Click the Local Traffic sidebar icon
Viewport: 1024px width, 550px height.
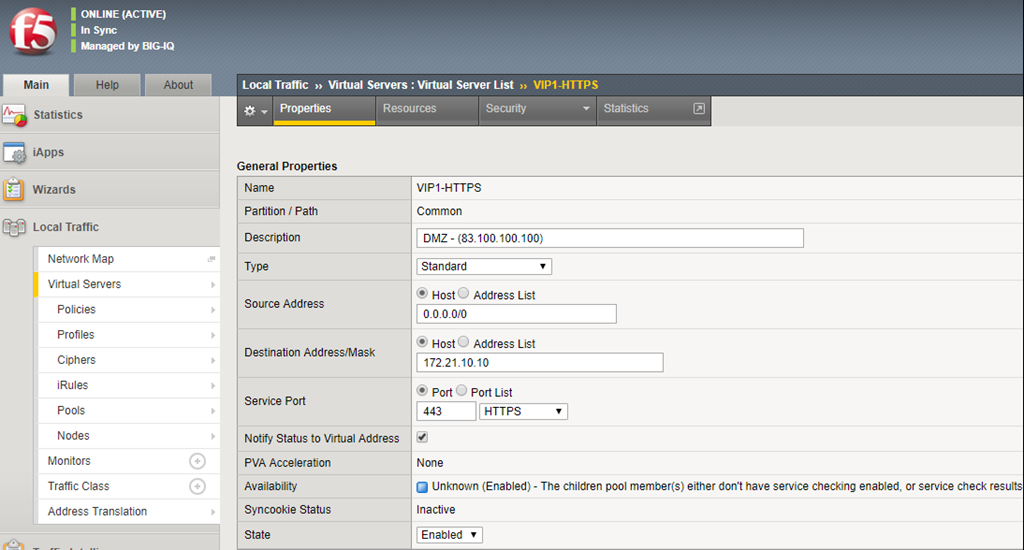coord(14,227)
